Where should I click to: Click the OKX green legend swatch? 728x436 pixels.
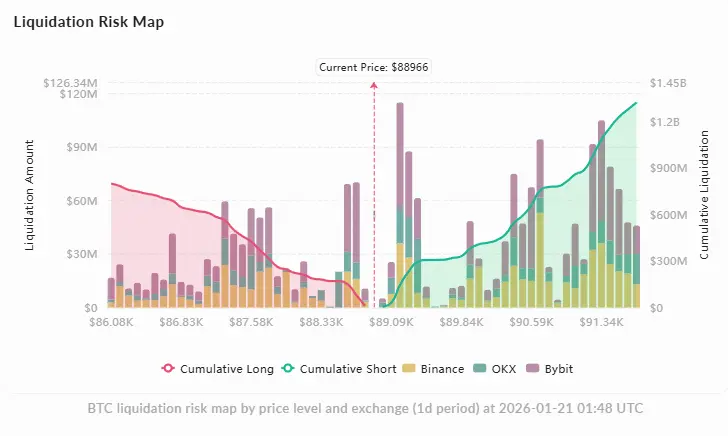[x=480, y=369]
